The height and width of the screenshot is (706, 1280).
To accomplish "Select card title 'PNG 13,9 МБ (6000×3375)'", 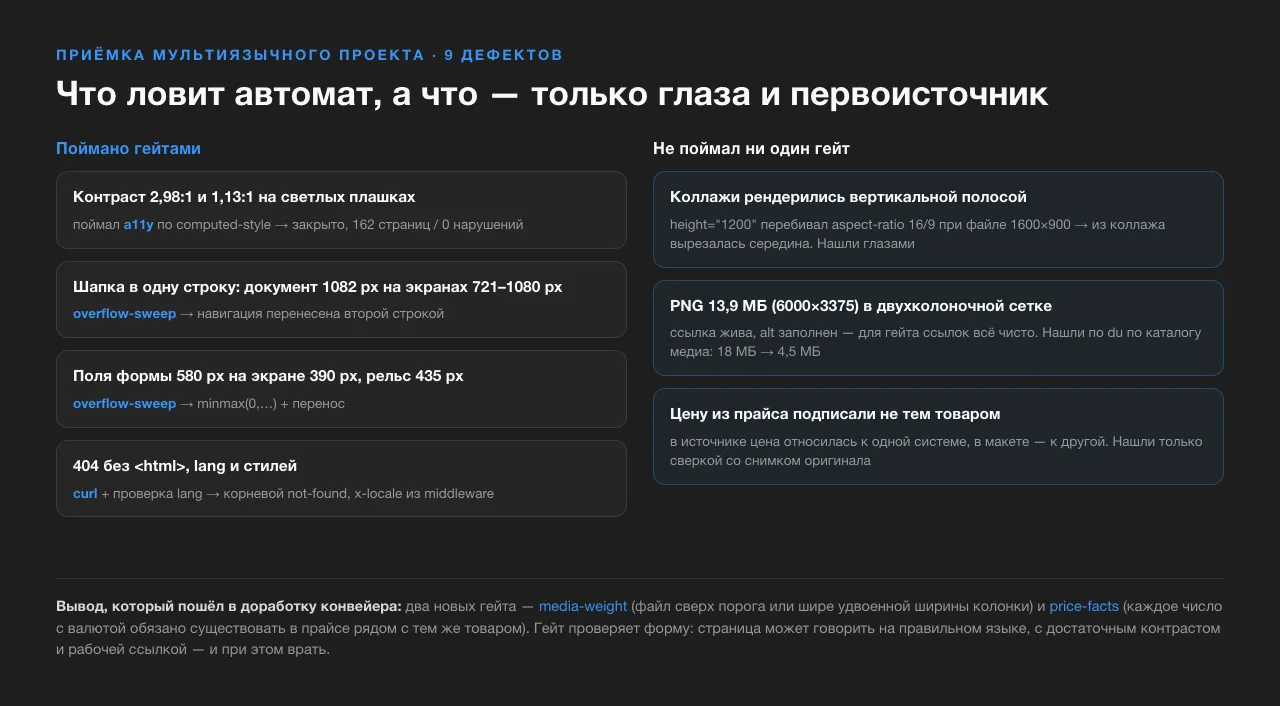I will [x=764, y=306].
